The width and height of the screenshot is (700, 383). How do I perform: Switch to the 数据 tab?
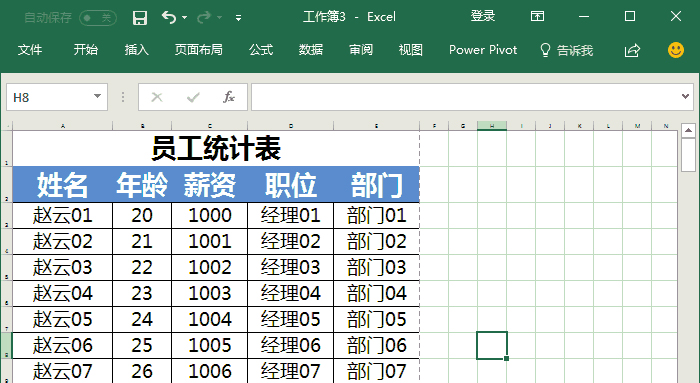pyautogui.click(x=311, y=50)
